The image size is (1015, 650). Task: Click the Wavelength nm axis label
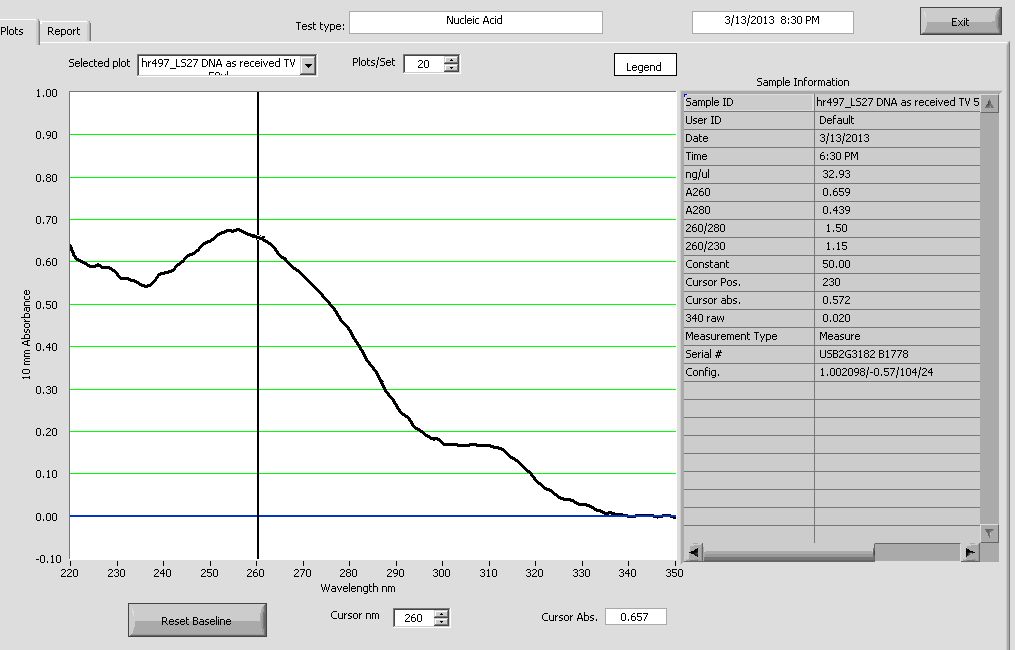[x=358, y=588]
